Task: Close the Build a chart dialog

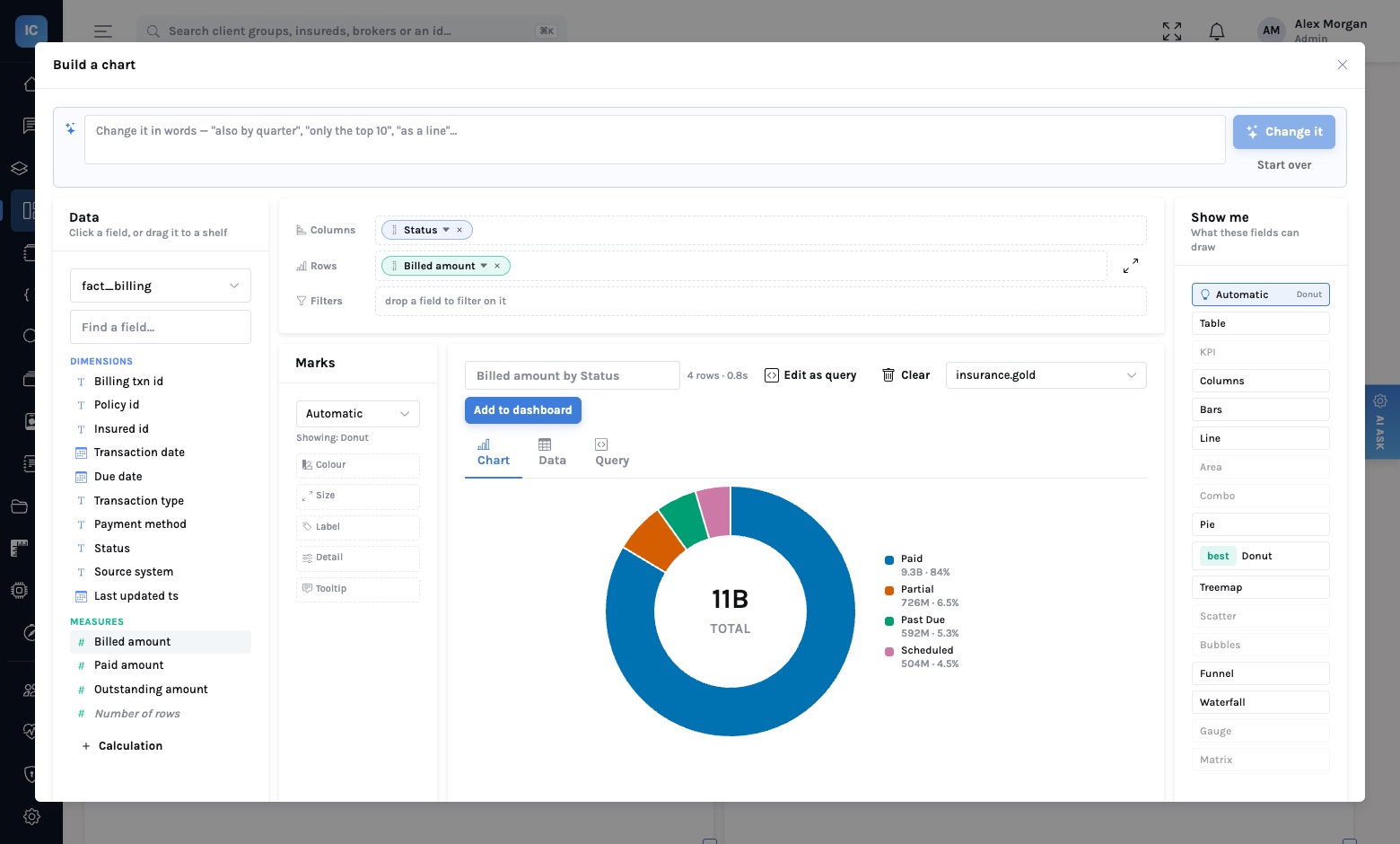Action: 1343,65
